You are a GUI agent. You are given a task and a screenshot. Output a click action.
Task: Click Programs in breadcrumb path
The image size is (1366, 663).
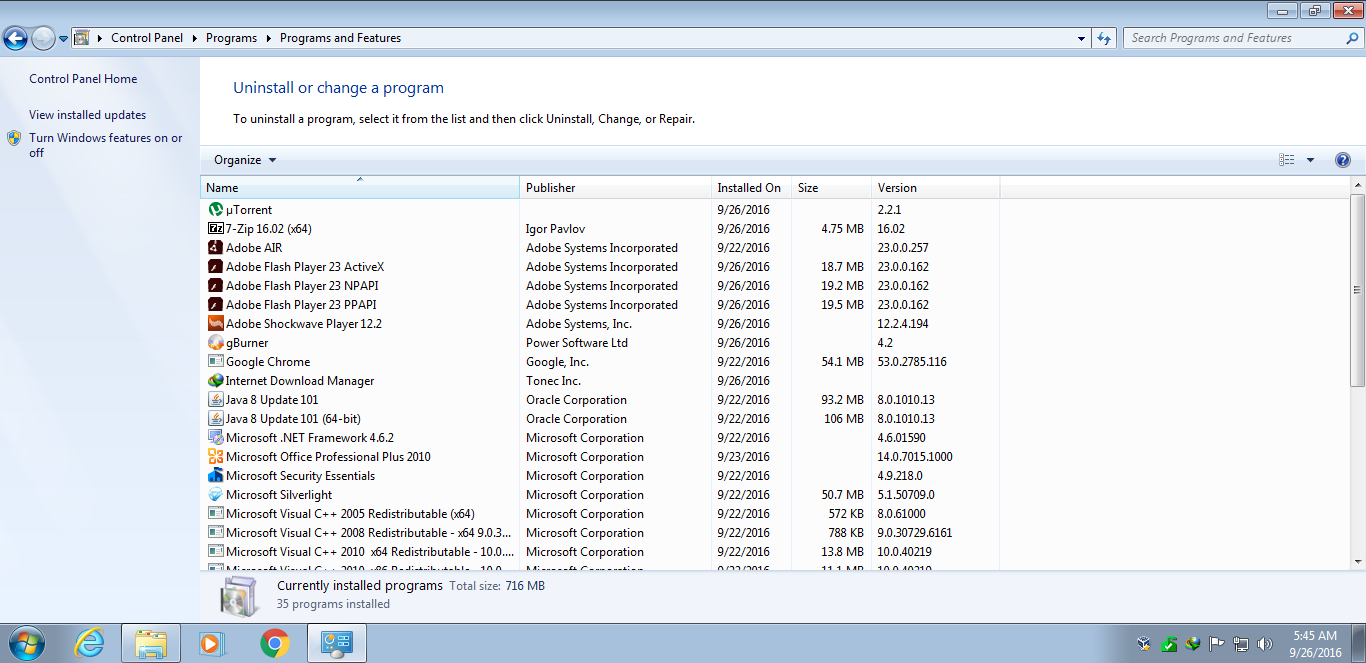231,38
